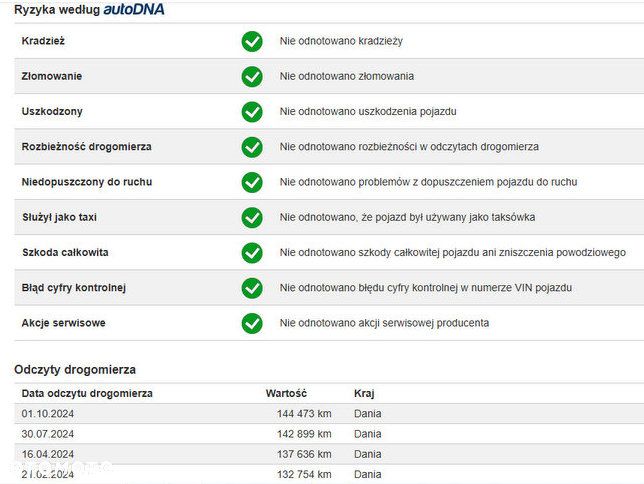644x484 pixels.
Task: Click Dania in the 137 636 km row
Action: tap(368, 454)
